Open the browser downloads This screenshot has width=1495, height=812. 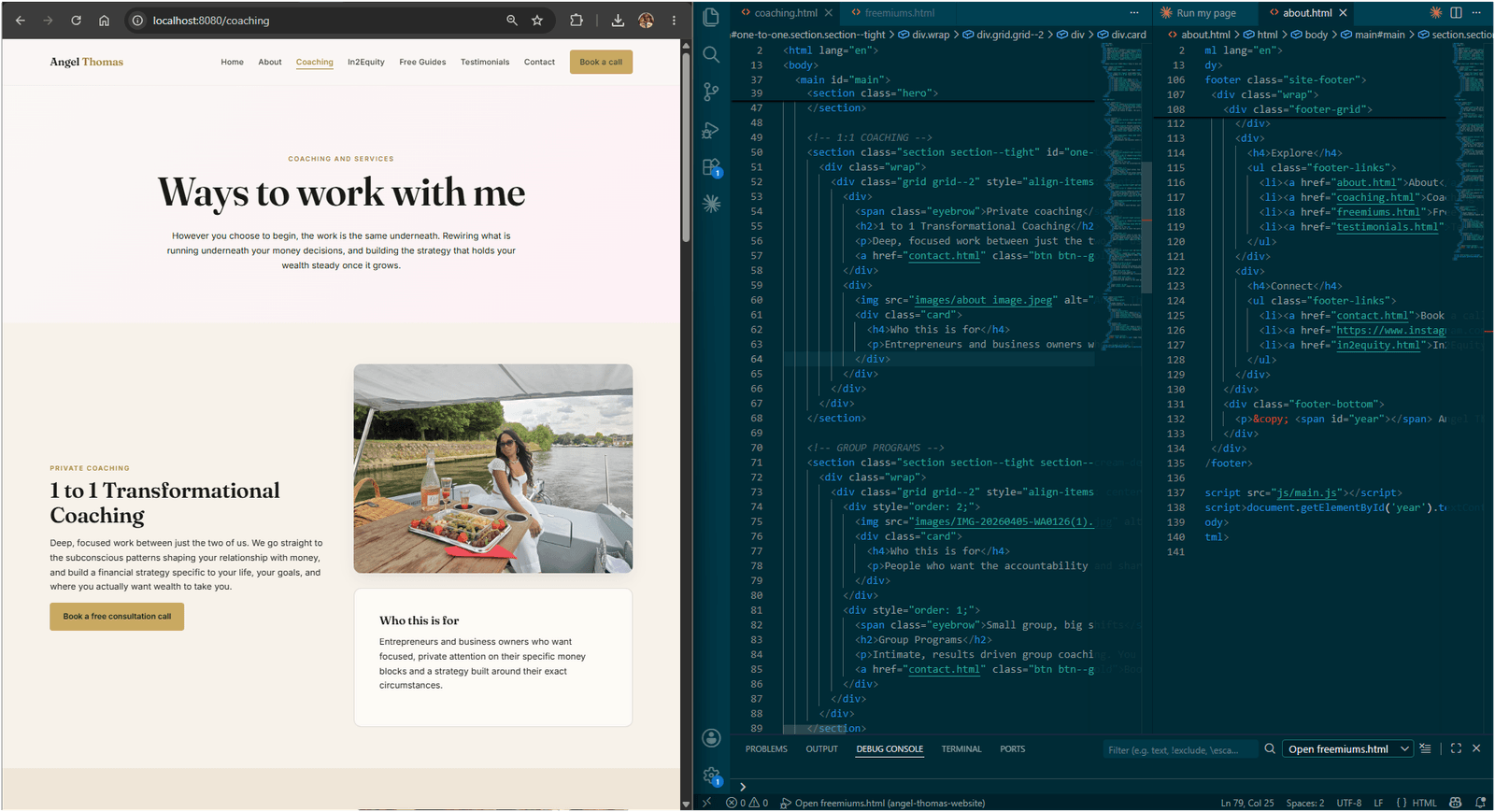(x=618, y=20)
